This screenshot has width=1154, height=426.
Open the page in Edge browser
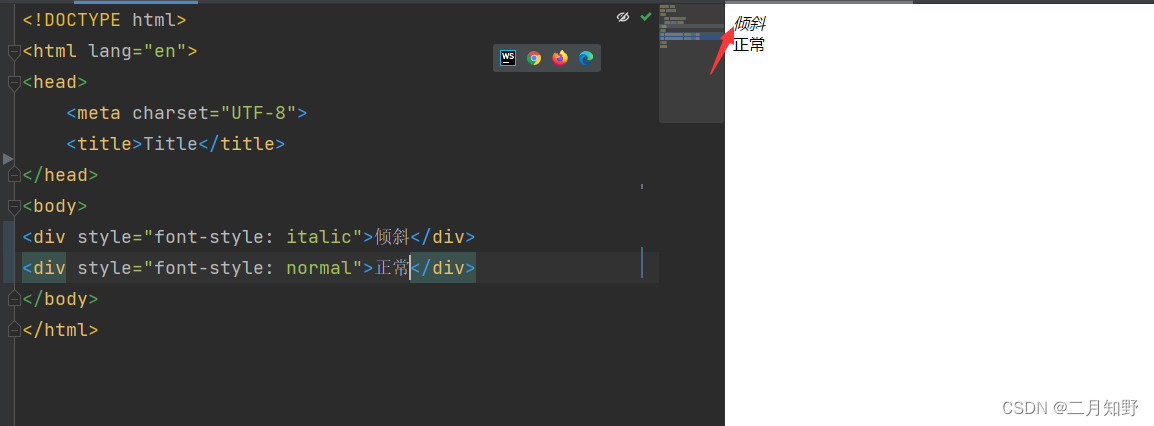[586, 58]
